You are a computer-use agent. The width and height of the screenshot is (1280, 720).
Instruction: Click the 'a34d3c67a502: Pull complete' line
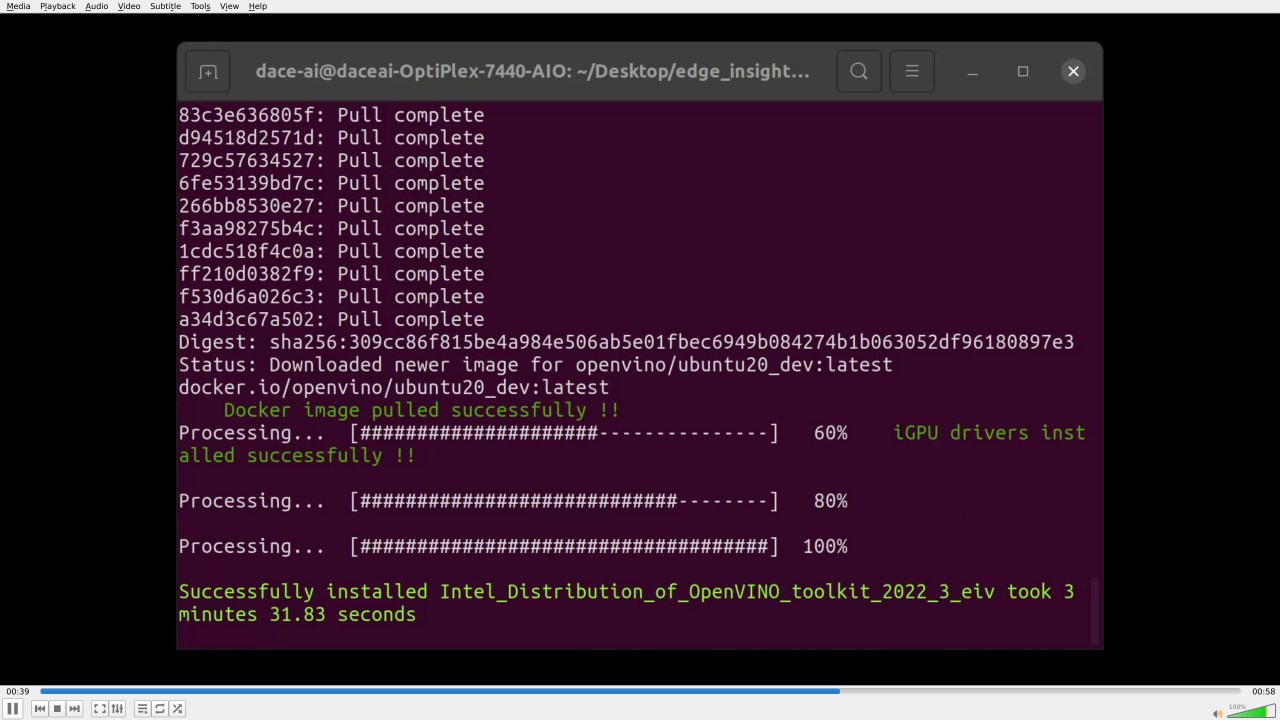tap(331, 319)
